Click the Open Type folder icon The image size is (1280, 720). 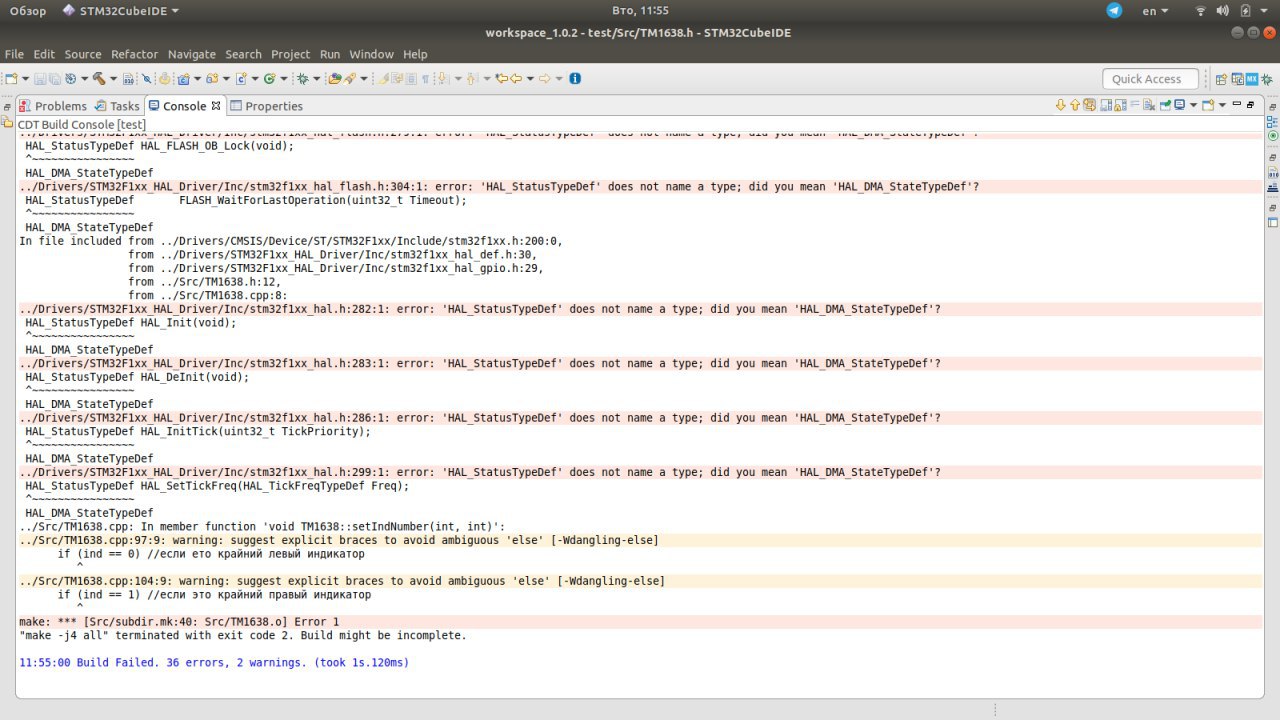[333, 79]
